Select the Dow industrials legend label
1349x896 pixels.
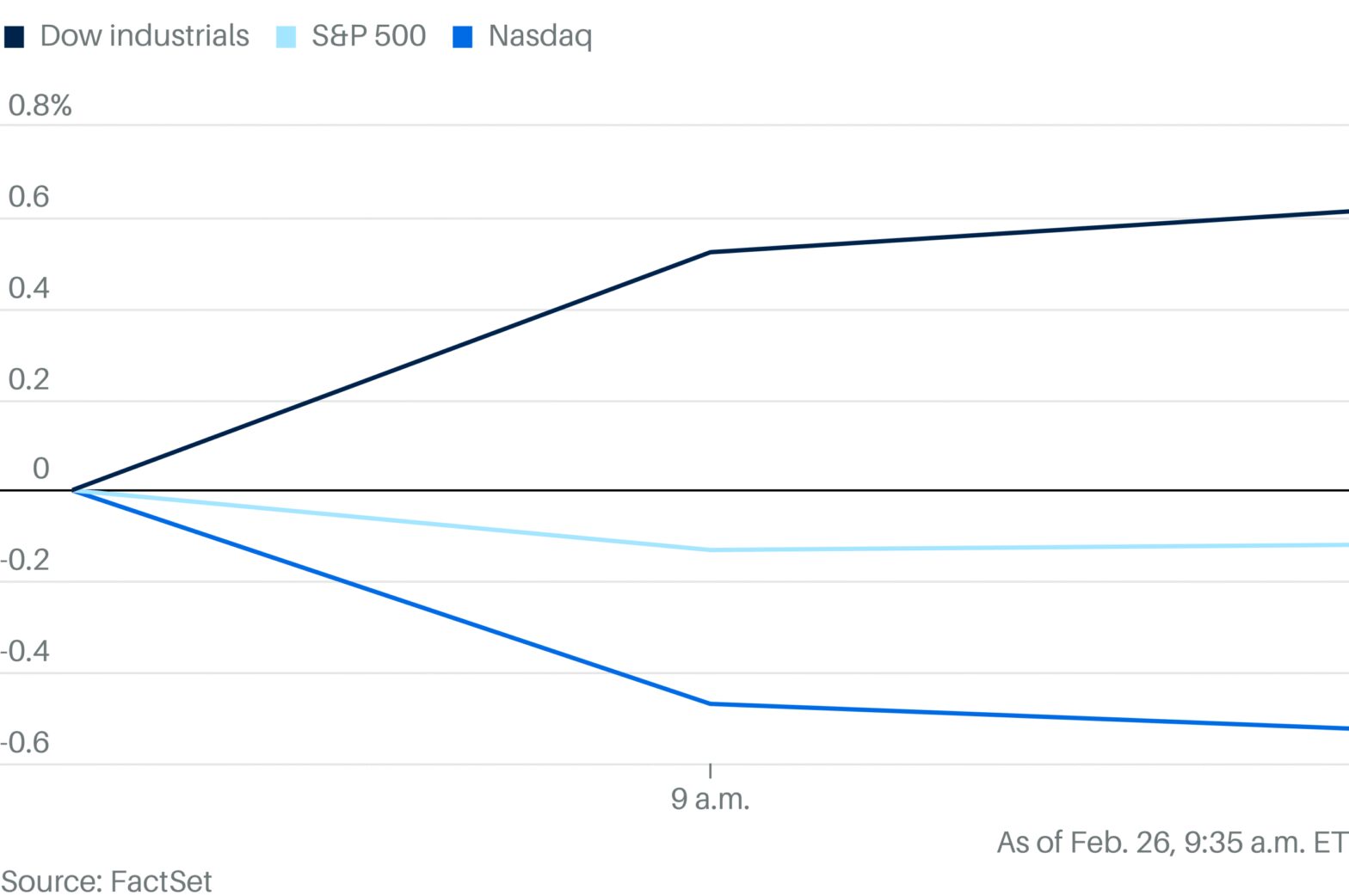pos(145,36)
